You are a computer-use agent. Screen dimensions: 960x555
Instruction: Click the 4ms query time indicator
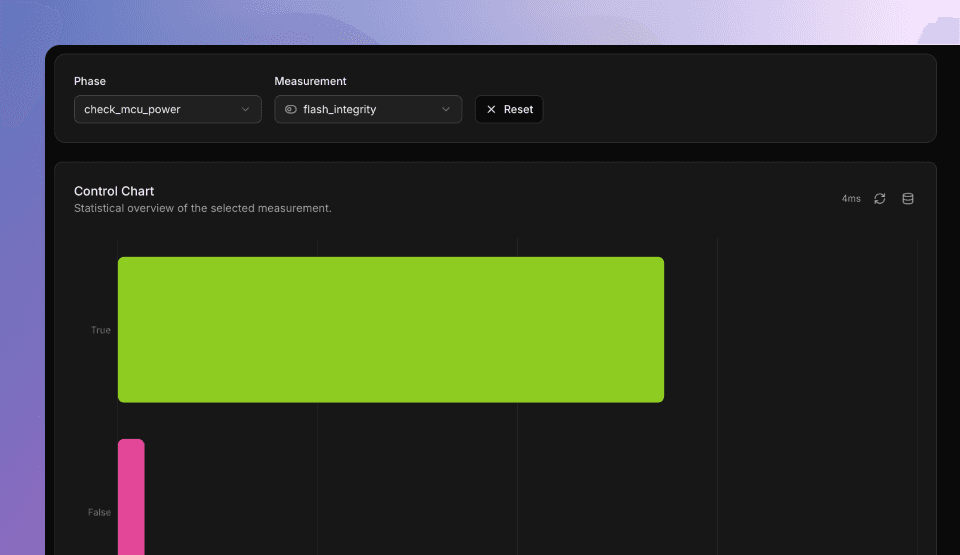click(850, 199)
